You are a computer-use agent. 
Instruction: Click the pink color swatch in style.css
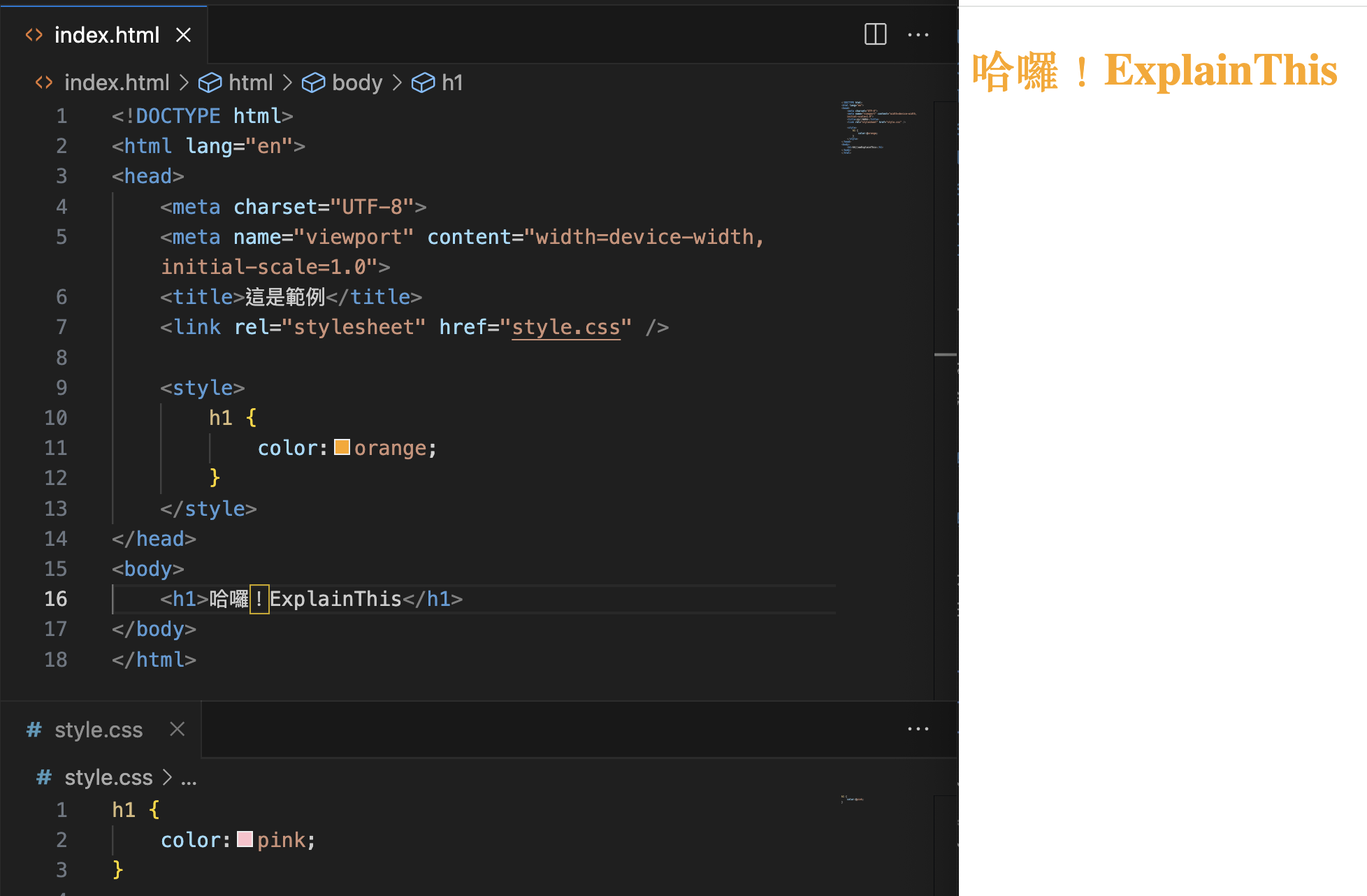point(245,839)
